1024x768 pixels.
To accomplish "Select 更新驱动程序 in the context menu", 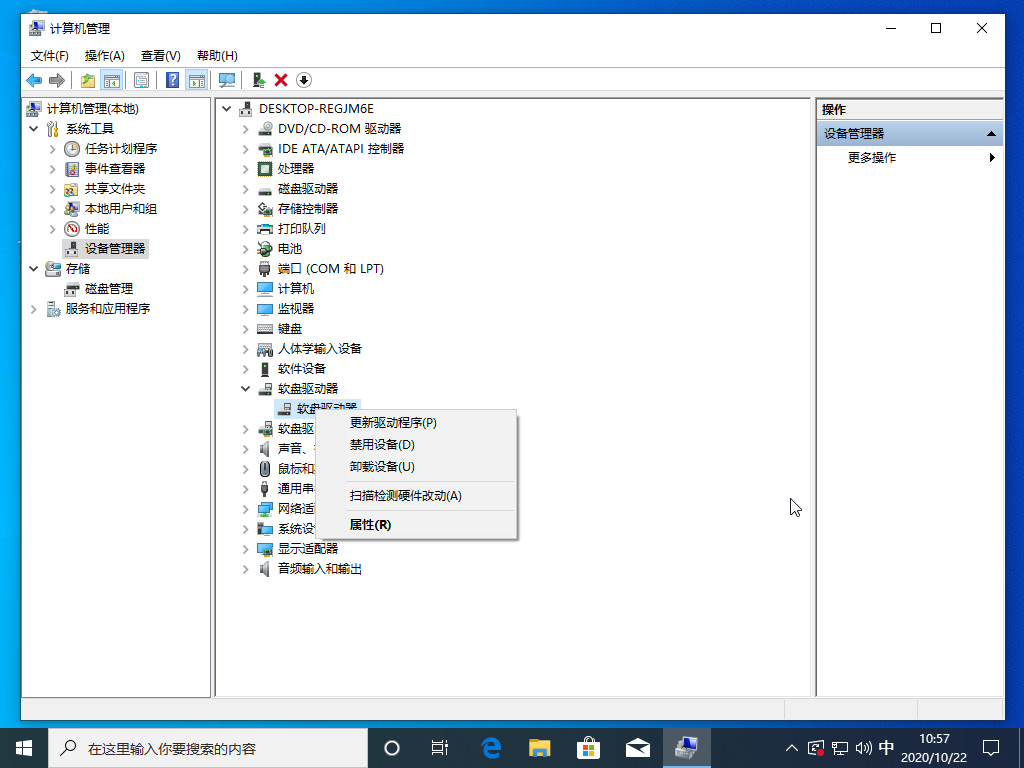I will [x=395, y=422].
